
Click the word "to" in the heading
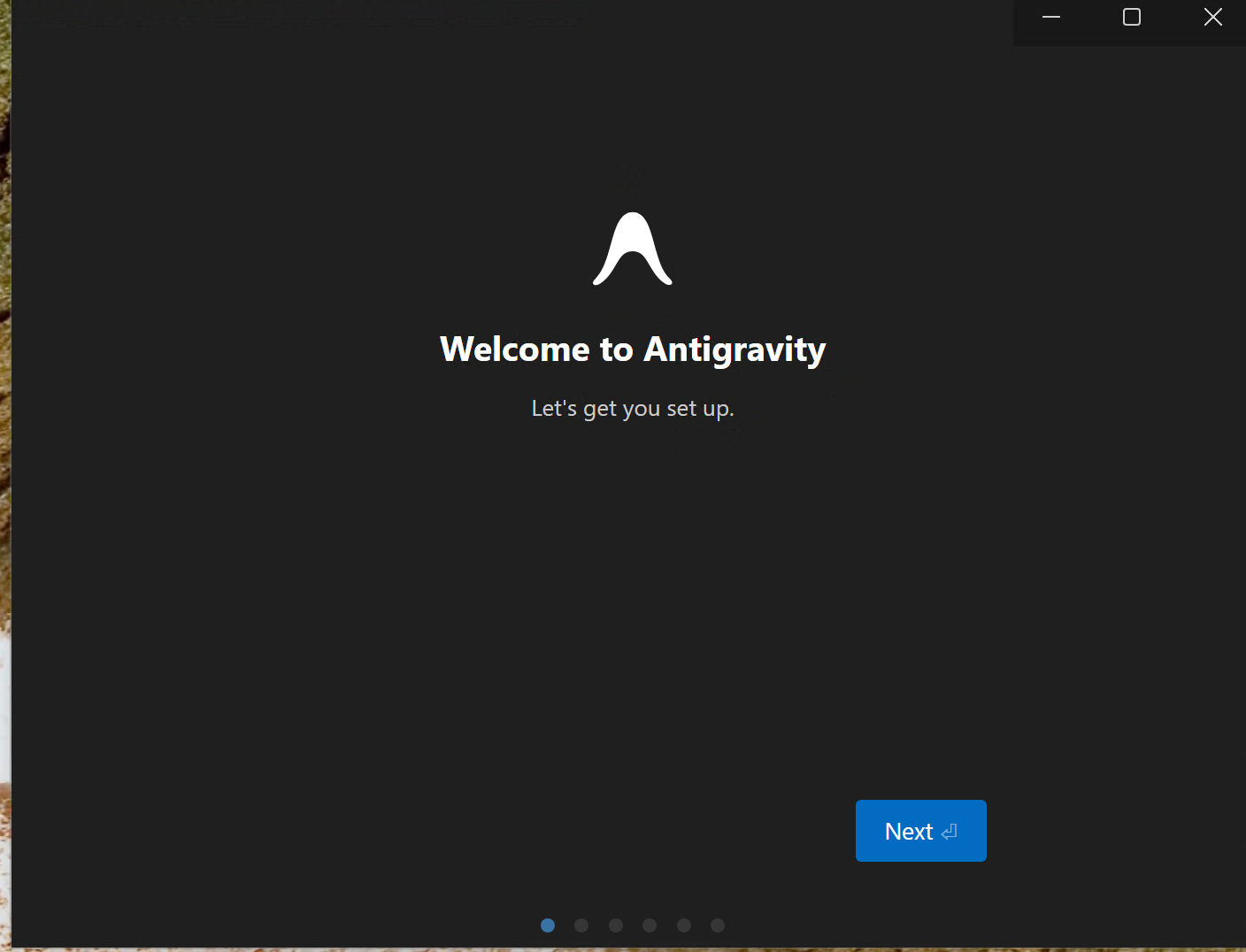pos(617,349)
